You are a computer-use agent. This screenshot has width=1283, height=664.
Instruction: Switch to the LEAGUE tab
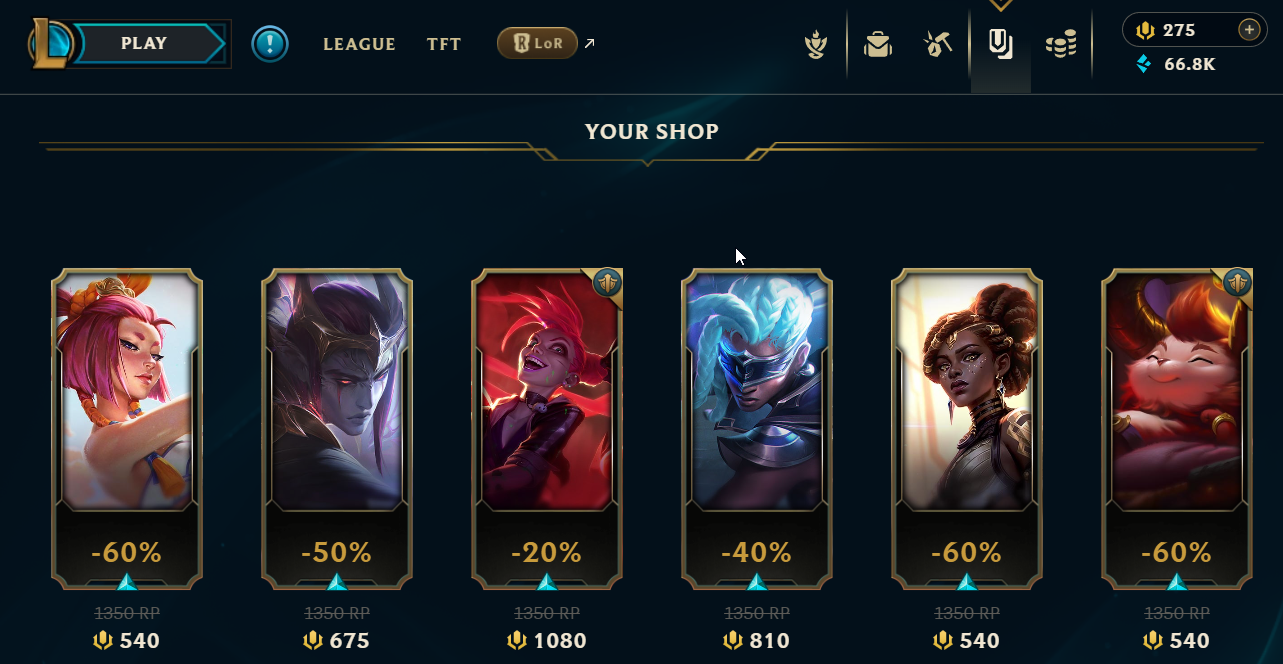click(359, 45)
